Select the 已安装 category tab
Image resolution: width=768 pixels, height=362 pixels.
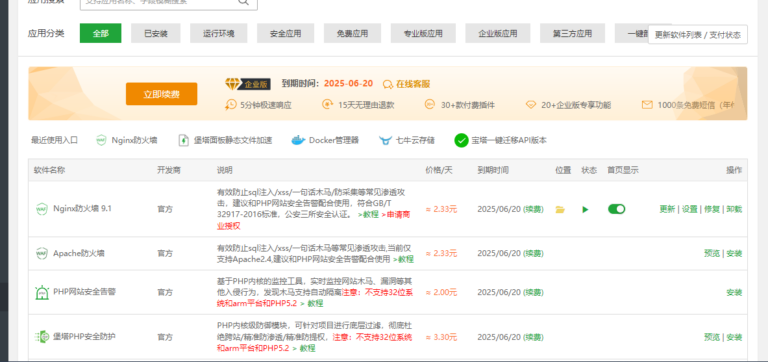[156, 33]
